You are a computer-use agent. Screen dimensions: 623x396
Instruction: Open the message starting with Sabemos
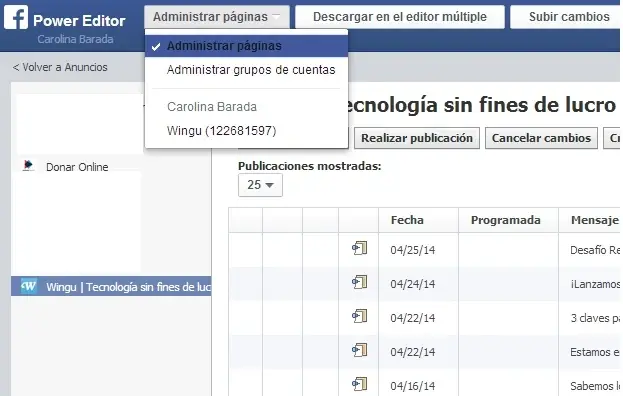click(x=595, y=386)
